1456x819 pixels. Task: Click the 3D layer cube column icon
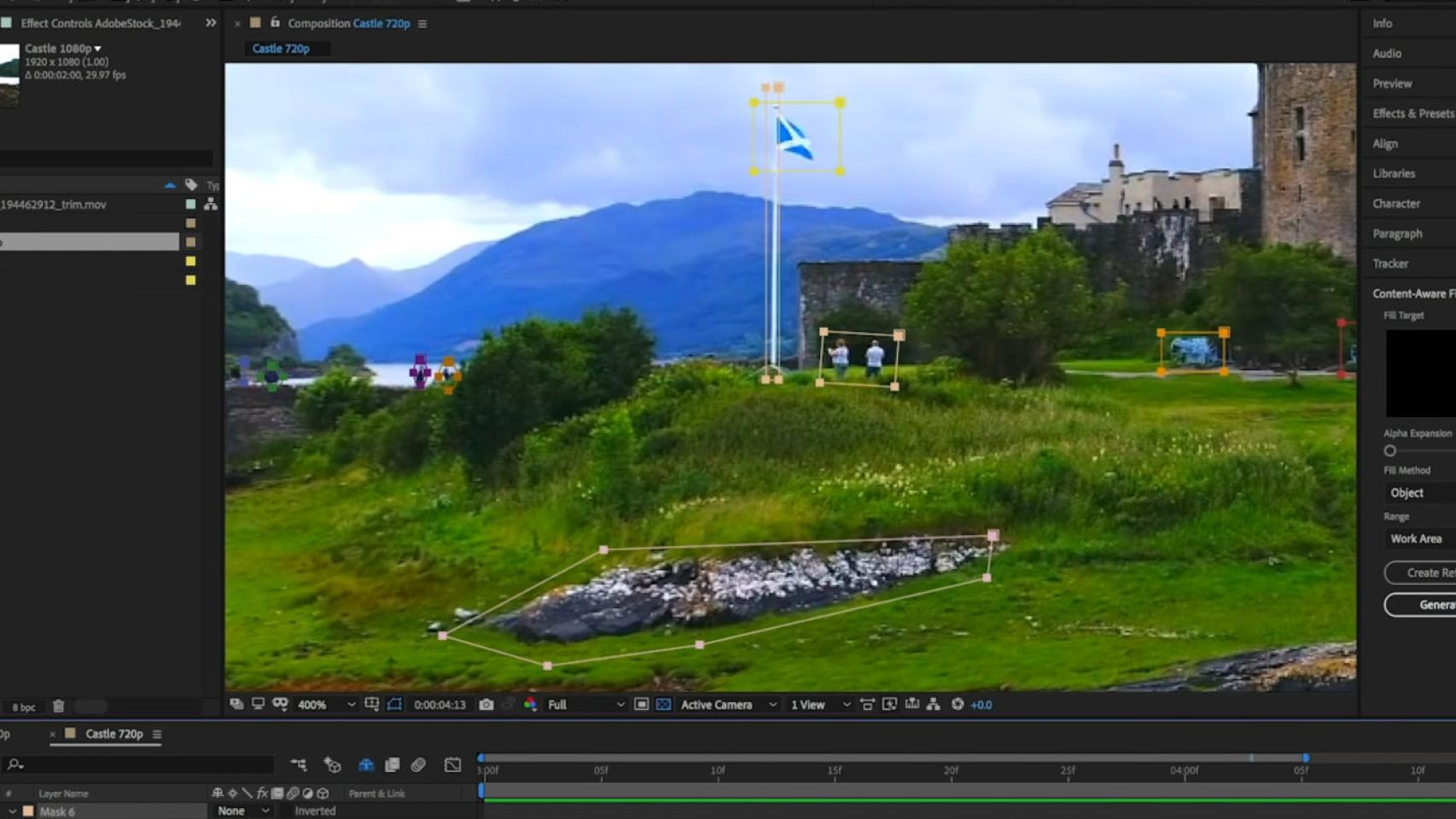click(323, 793)
